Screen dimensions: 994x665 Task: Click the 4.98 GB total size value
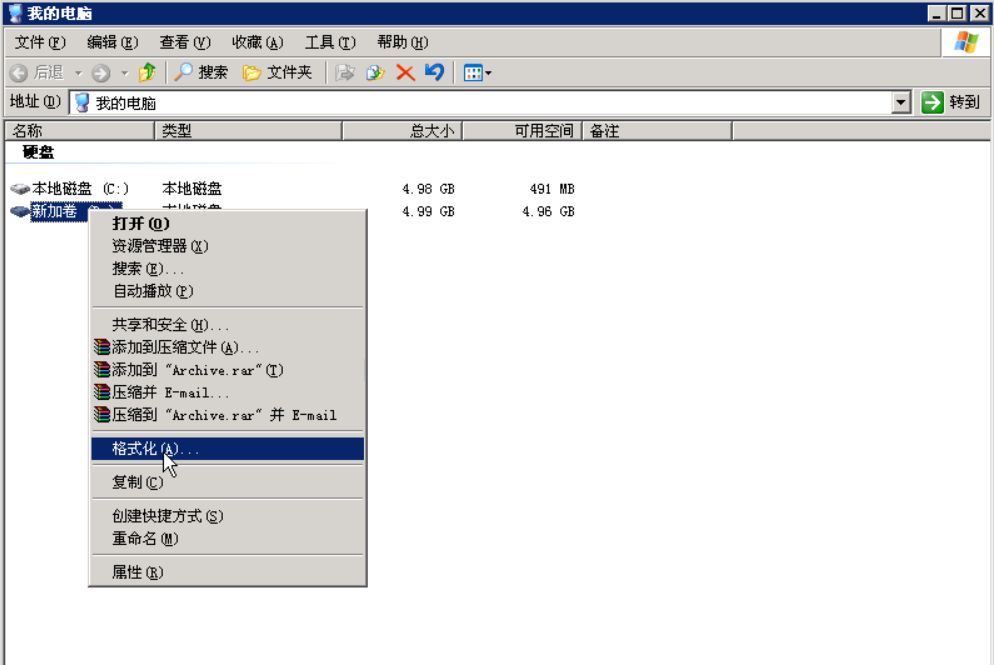429,189
